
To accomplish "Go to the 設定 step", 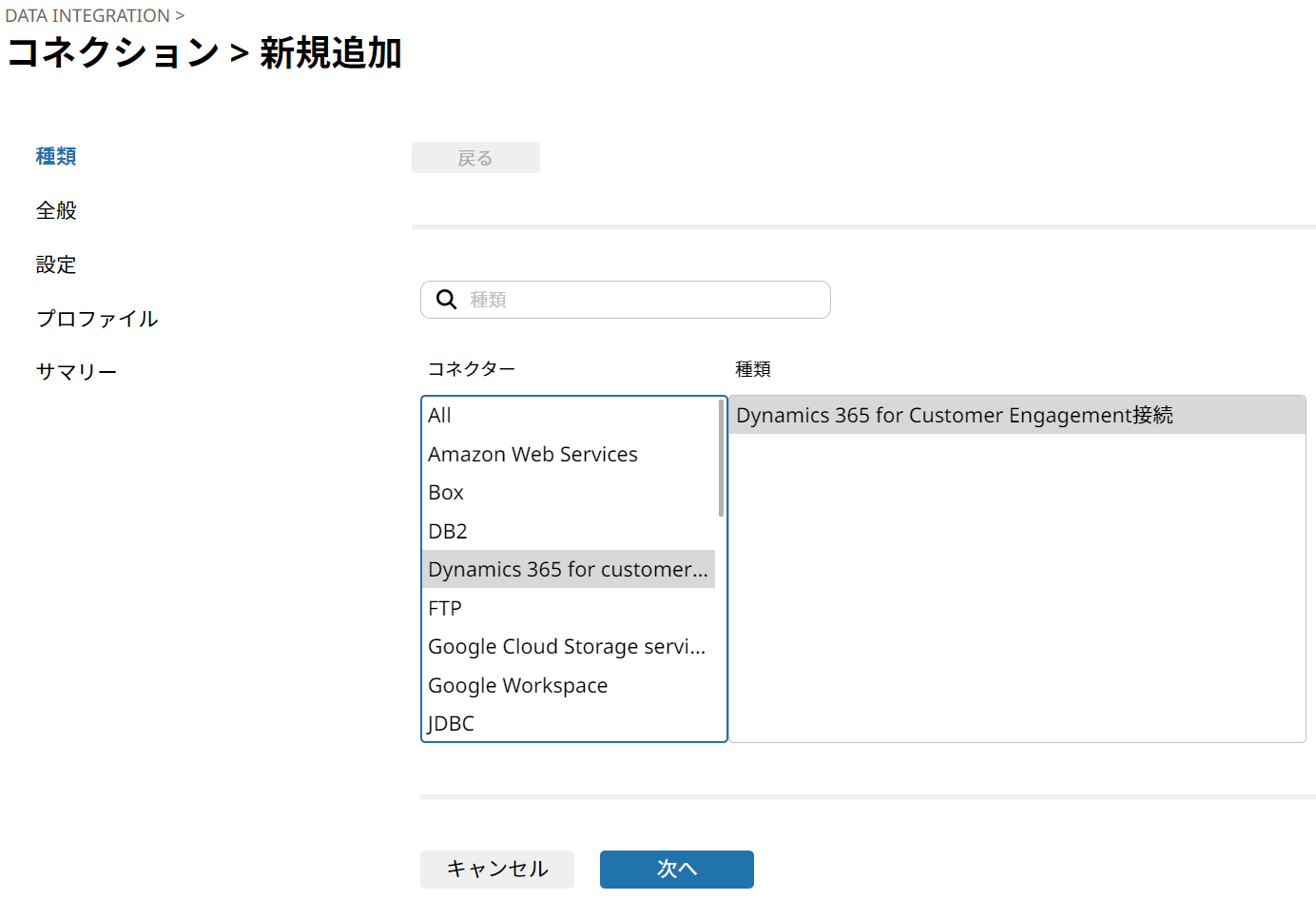I will pyautogui.click(x=56, y=264).
